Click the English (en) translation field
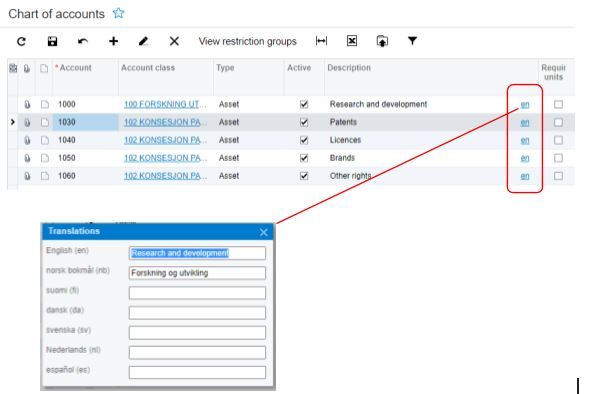The width and height of the screenshot is (594, 394). [197, 253]
